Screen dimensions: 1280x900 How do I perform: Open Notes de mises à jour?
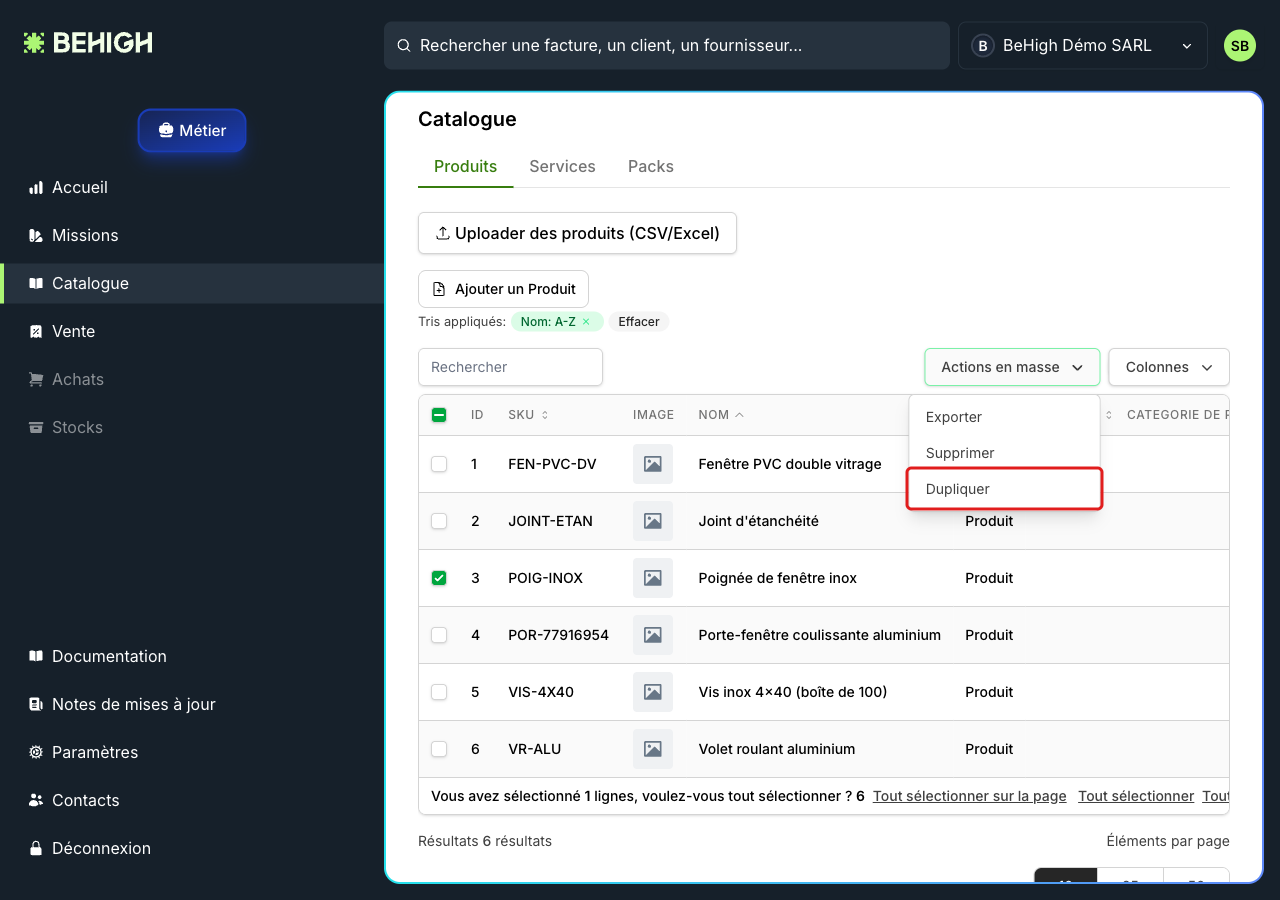pyautogui.click(x=192, y=704)
